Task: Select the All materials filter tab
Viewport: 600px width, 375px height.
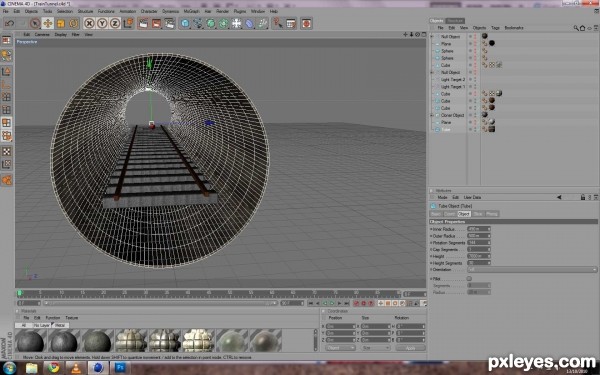Action: pyautogui.click(x=23, y=325)
